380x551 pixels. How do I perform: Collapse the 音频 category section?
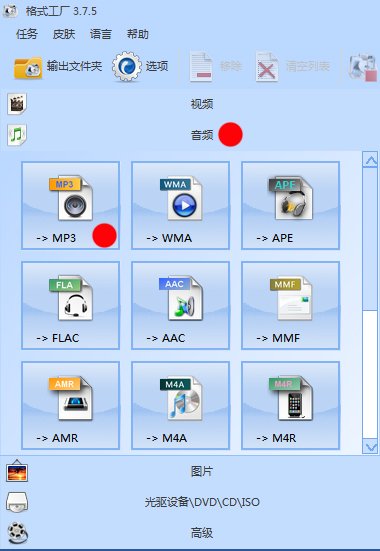pyautogui.click(x=190, y=135)
